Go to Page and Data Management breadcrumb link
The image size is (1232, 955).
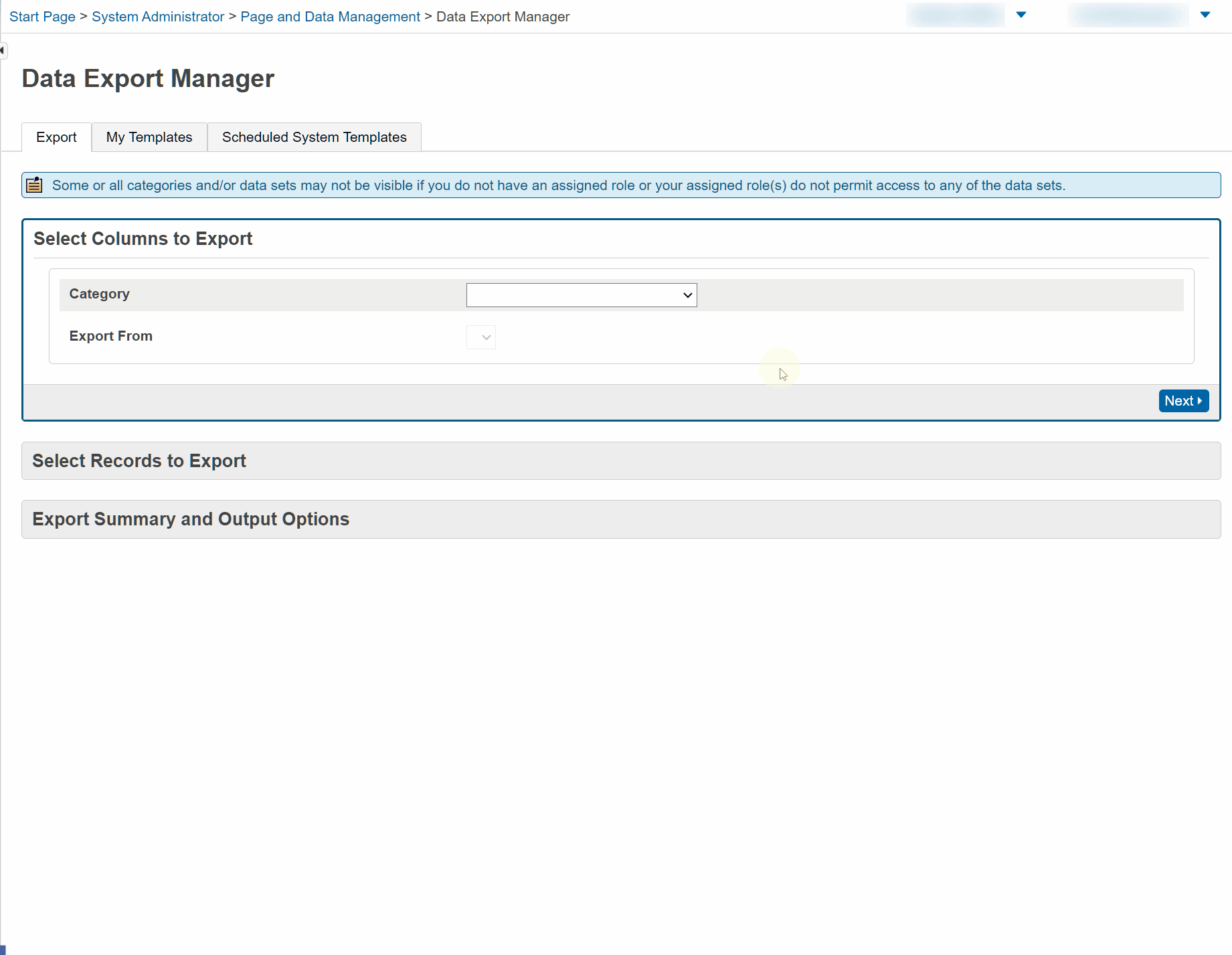[x=330, y=16]
